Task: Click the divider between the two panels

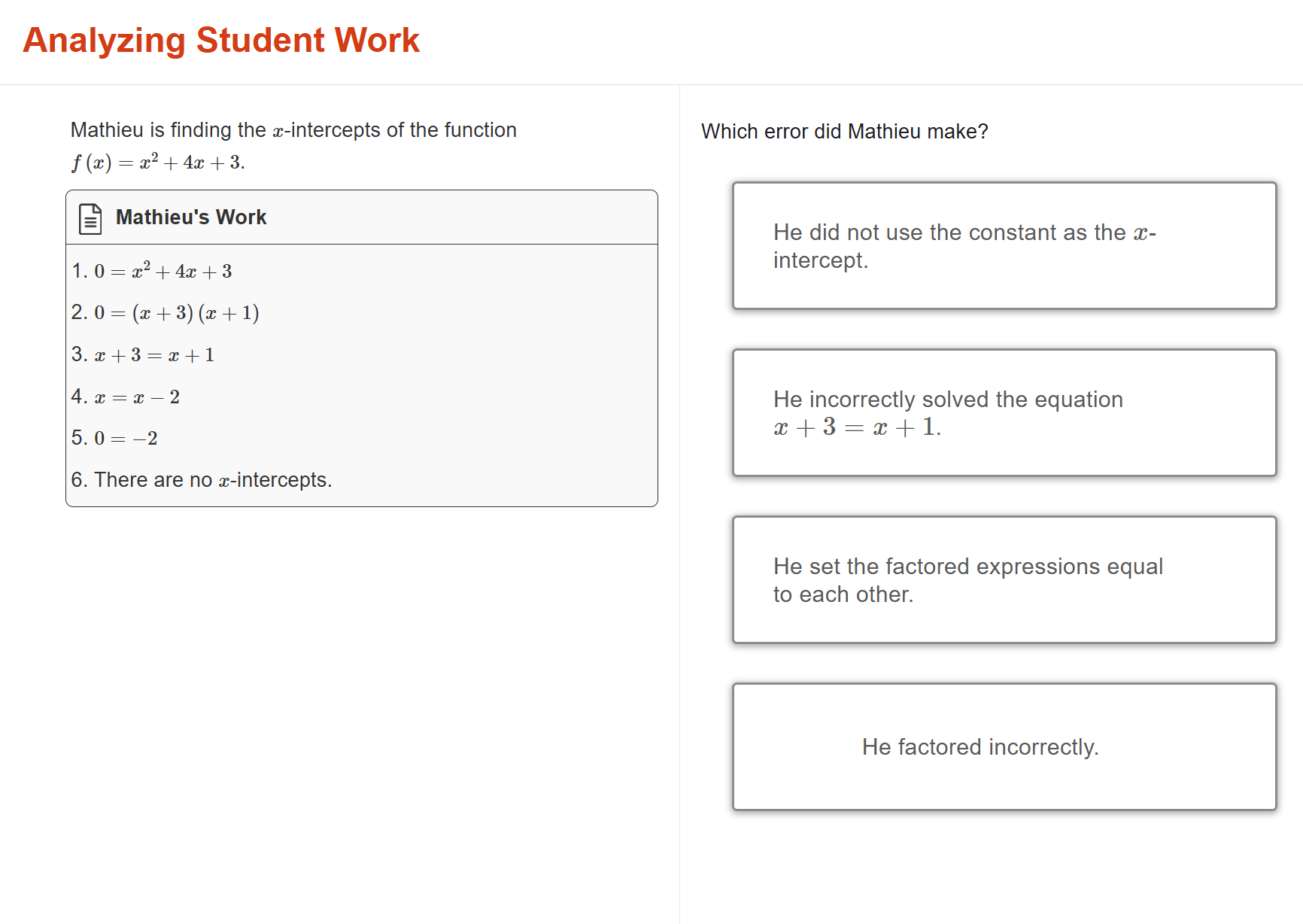Action: [x=679, y=451]
